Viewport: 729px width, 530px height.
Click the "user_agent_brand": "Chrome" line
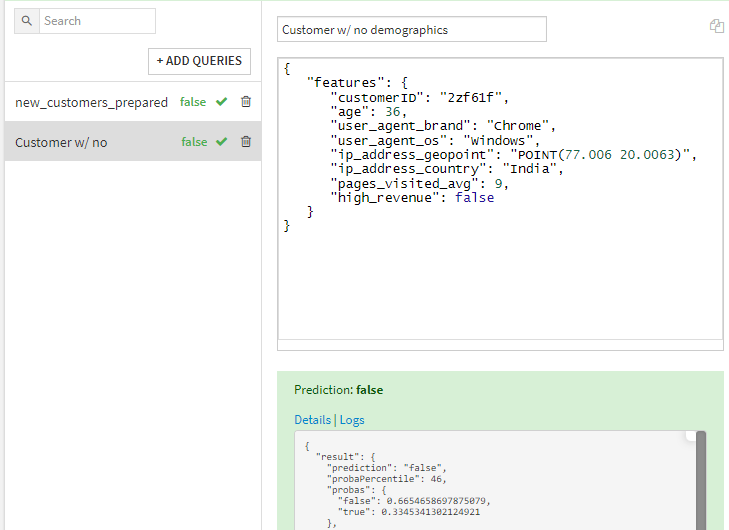coord(443,126)
